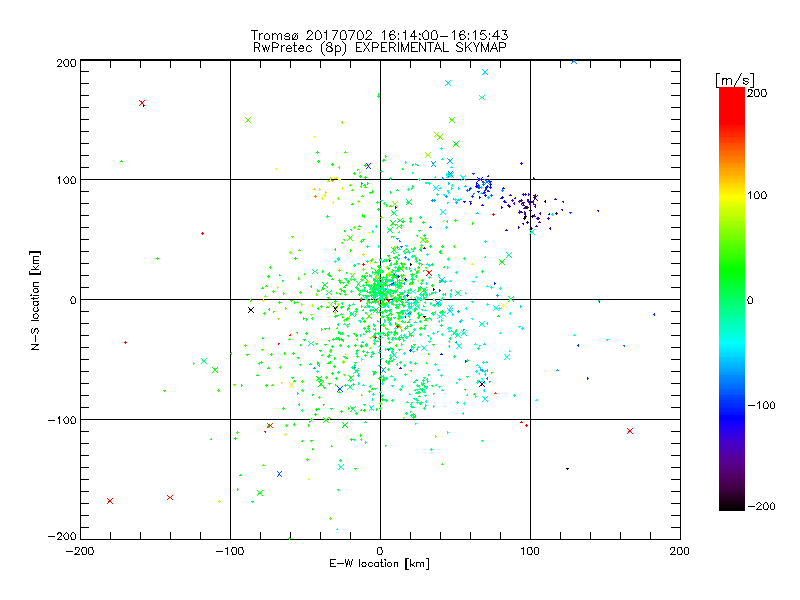
Task: Click the 'N-S location [km]' axis label
Action: tap(35, 300)
